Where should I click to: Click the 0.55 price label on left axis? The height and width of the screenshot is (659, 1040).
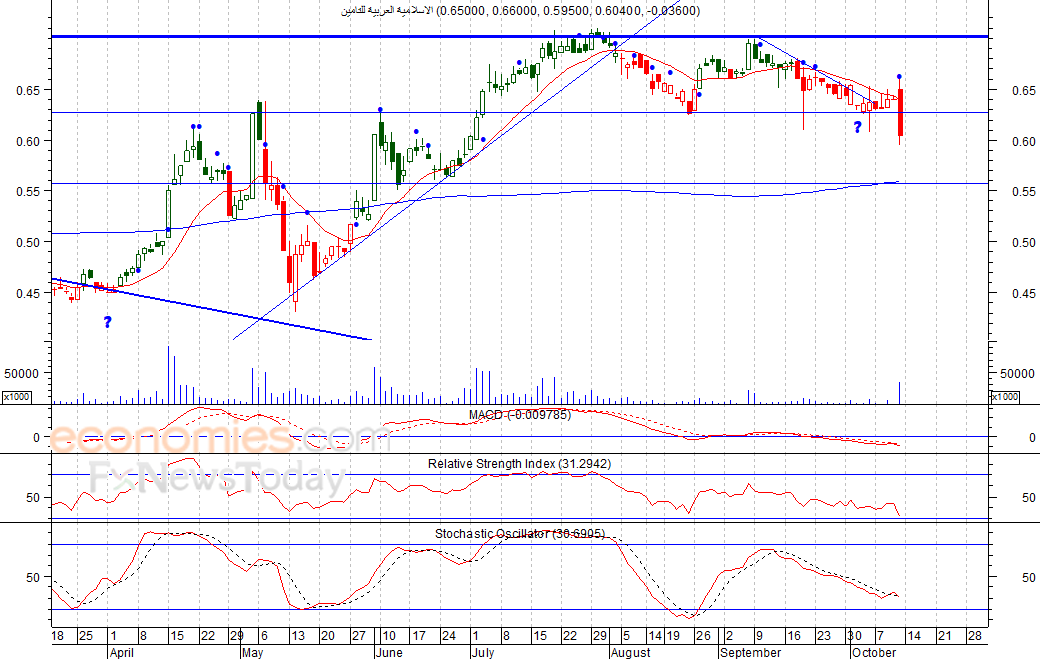tap(30, 191)
